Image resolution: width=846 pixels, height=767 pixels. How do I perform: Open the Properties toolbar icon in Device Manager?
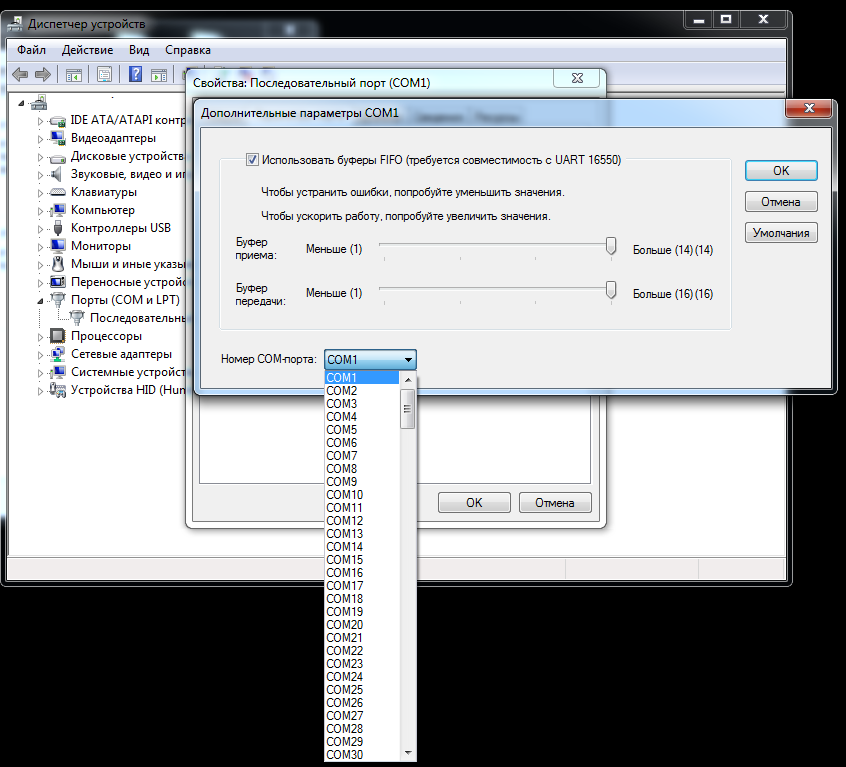[x=104, y=74]
